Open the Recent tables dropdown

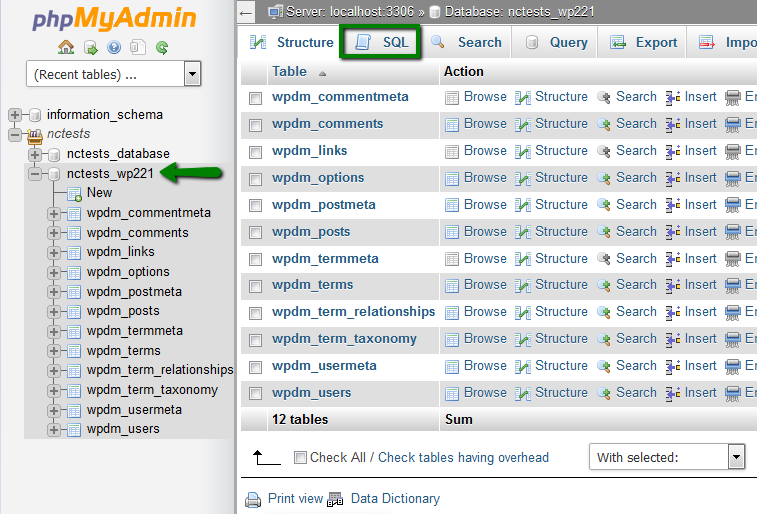(113, 74)
